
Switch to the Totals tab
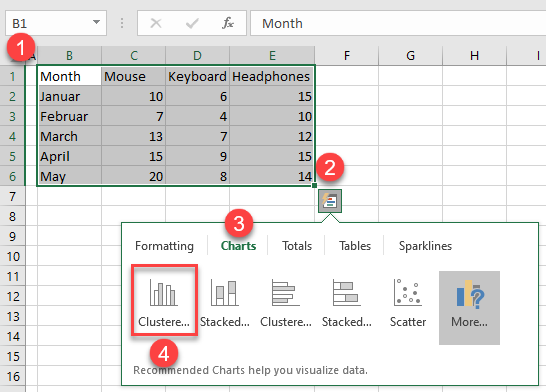[x=297, y=246]
